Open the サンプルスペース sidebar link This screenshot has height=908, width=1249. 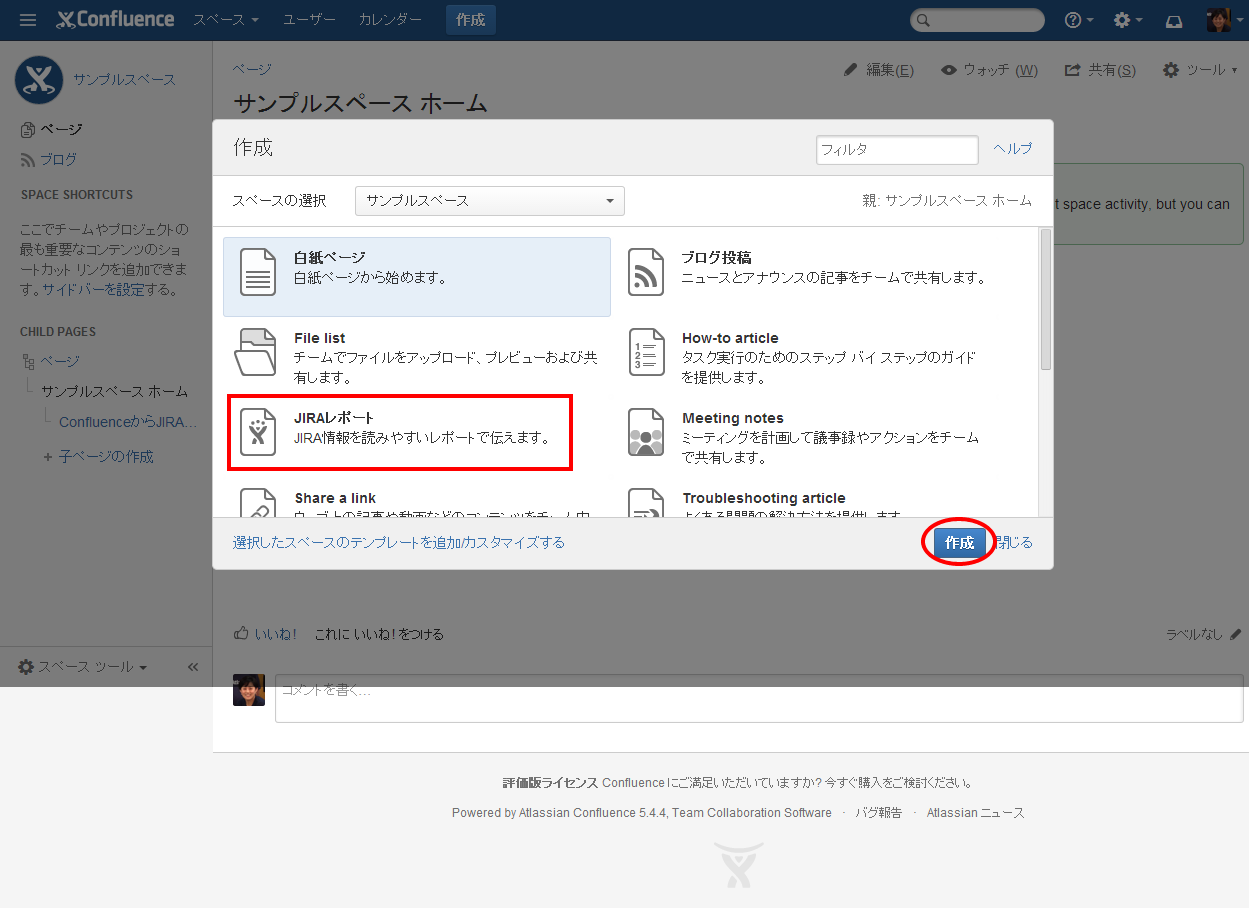click(x=124, y=80)
